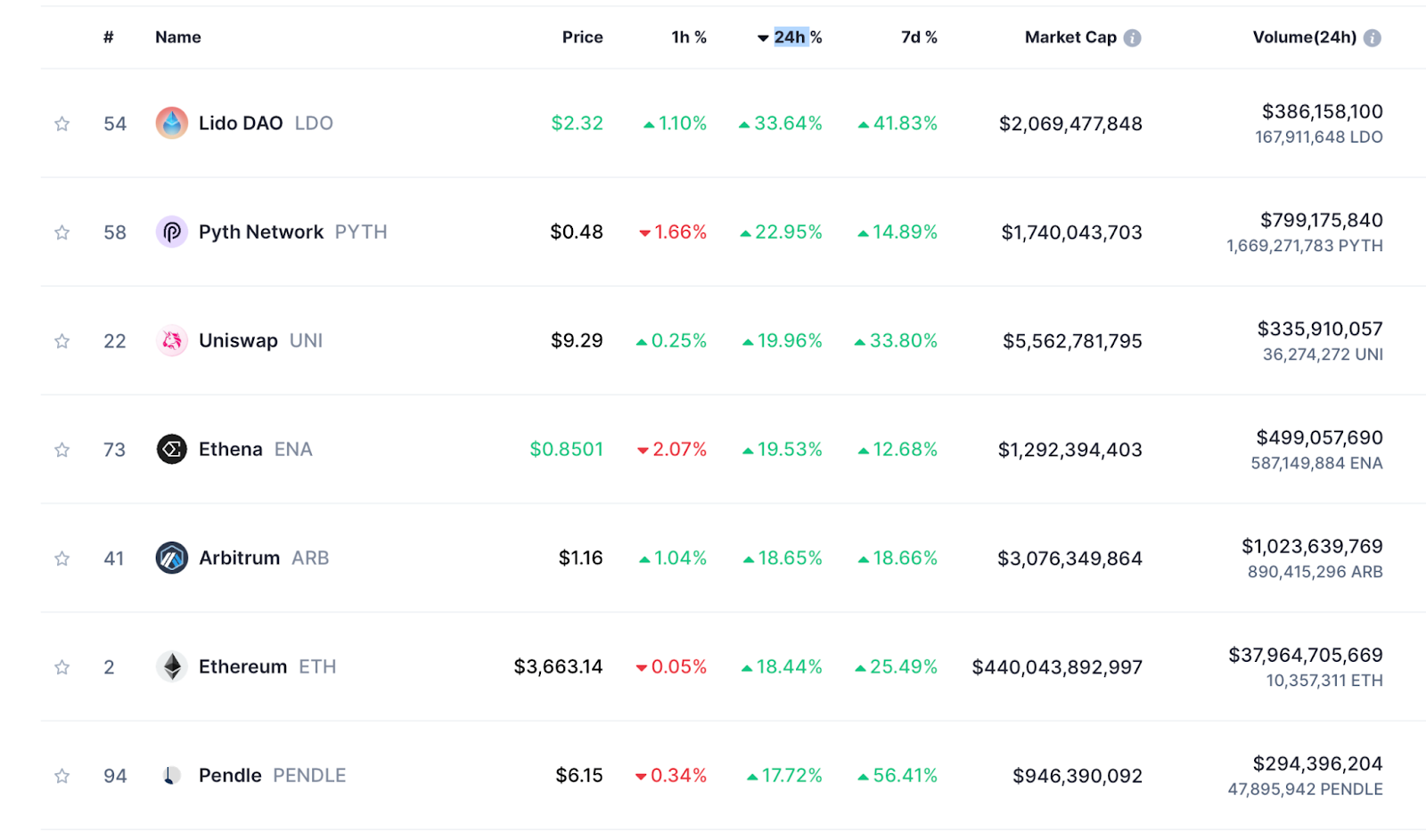Toggle the Uniswap watchlist star
Screen dimensions: 1426x840
point(61,341)
